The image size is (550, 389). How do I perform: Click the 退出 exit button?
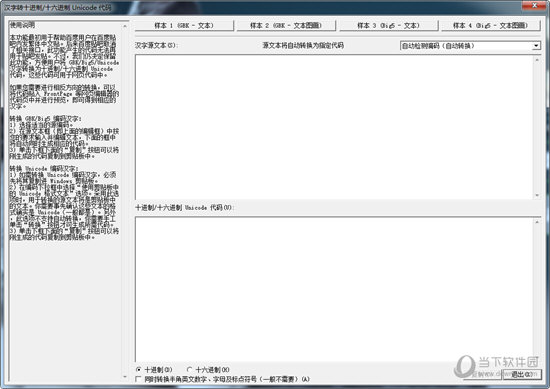click(522, 374)
